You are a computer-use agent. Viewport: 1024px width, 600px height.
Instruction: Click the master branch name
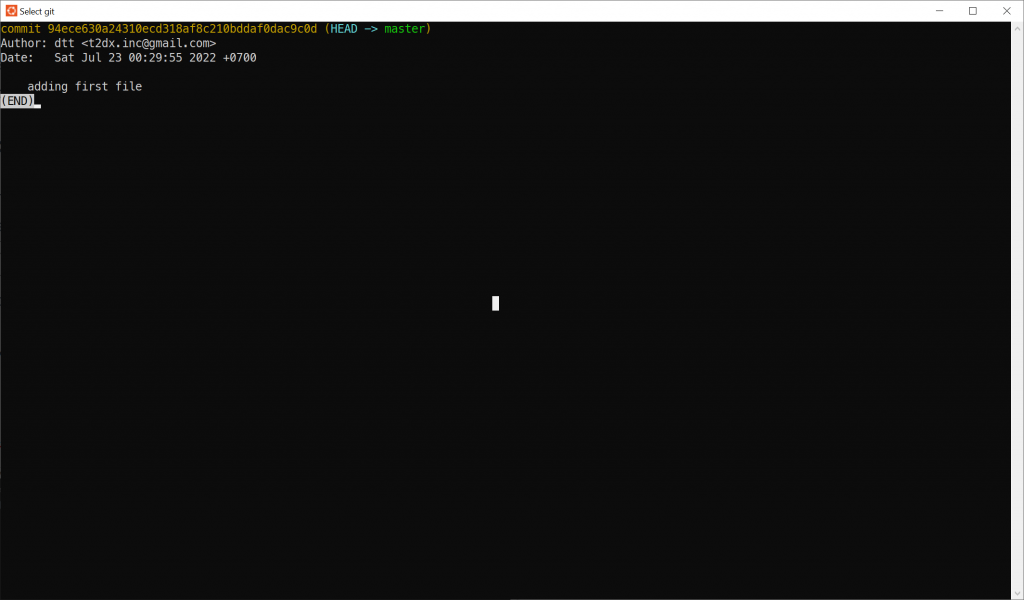tap(404, 29)
